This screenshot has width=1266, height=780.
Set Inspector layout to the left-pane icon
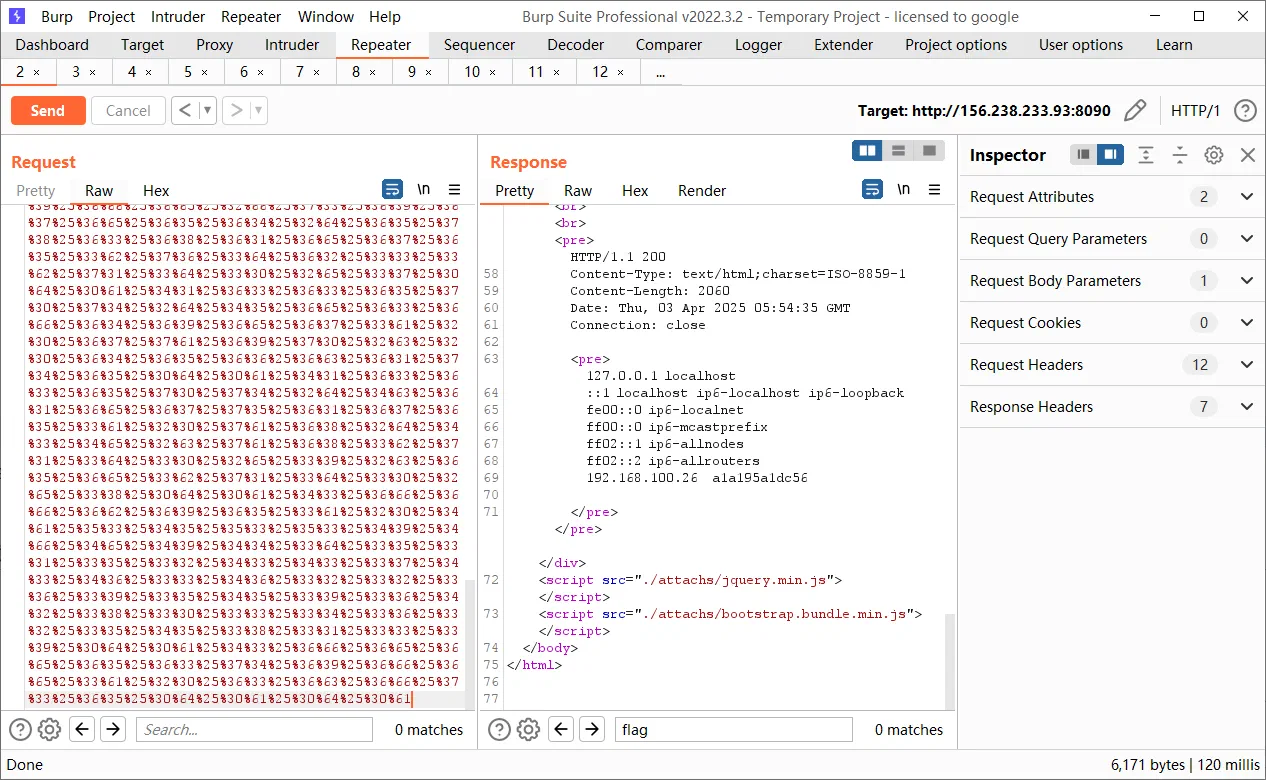tap(1083, 155)
